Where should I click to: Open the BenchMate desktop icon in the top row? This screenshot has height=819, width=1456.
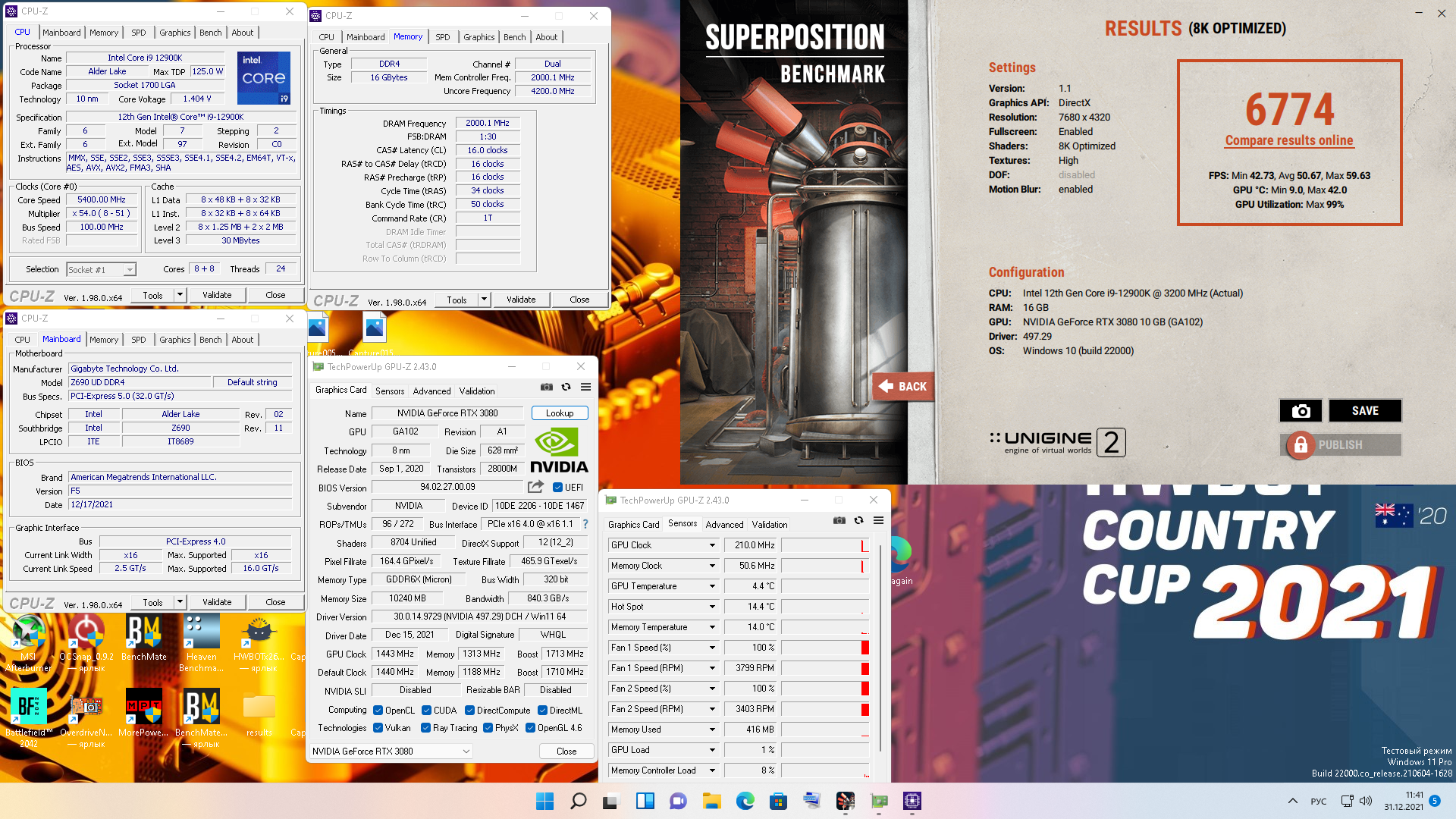[x=144, y=637]
